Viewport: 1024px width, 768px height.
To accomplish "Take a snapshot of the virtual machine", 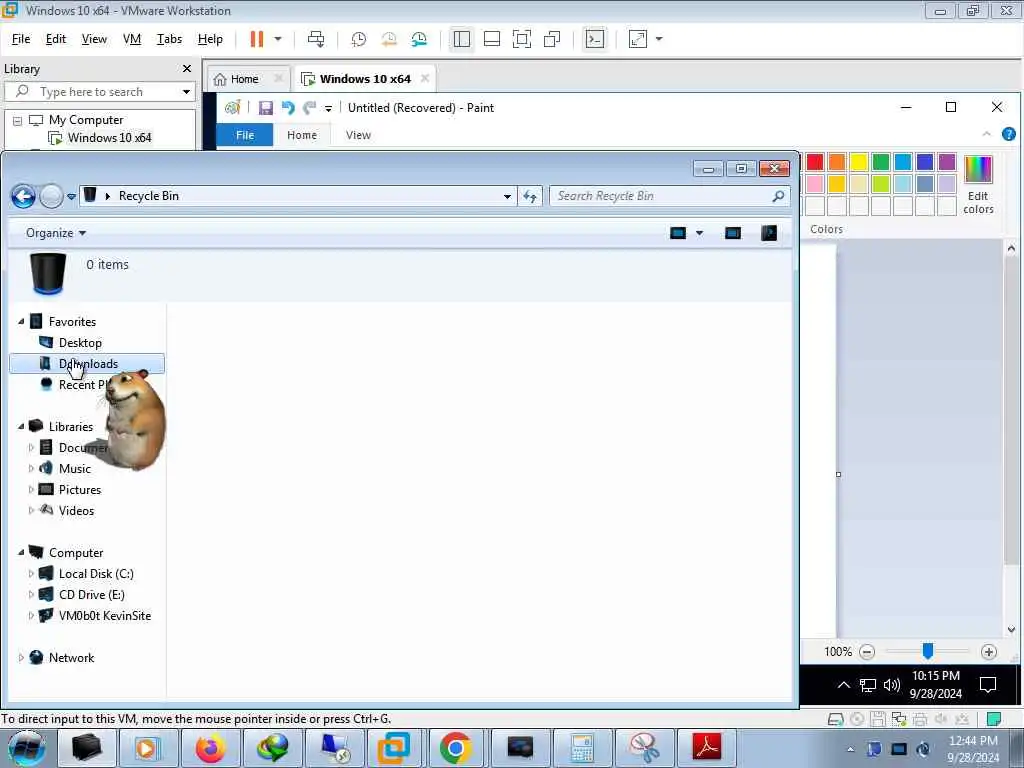I will [x=359, y=39].
